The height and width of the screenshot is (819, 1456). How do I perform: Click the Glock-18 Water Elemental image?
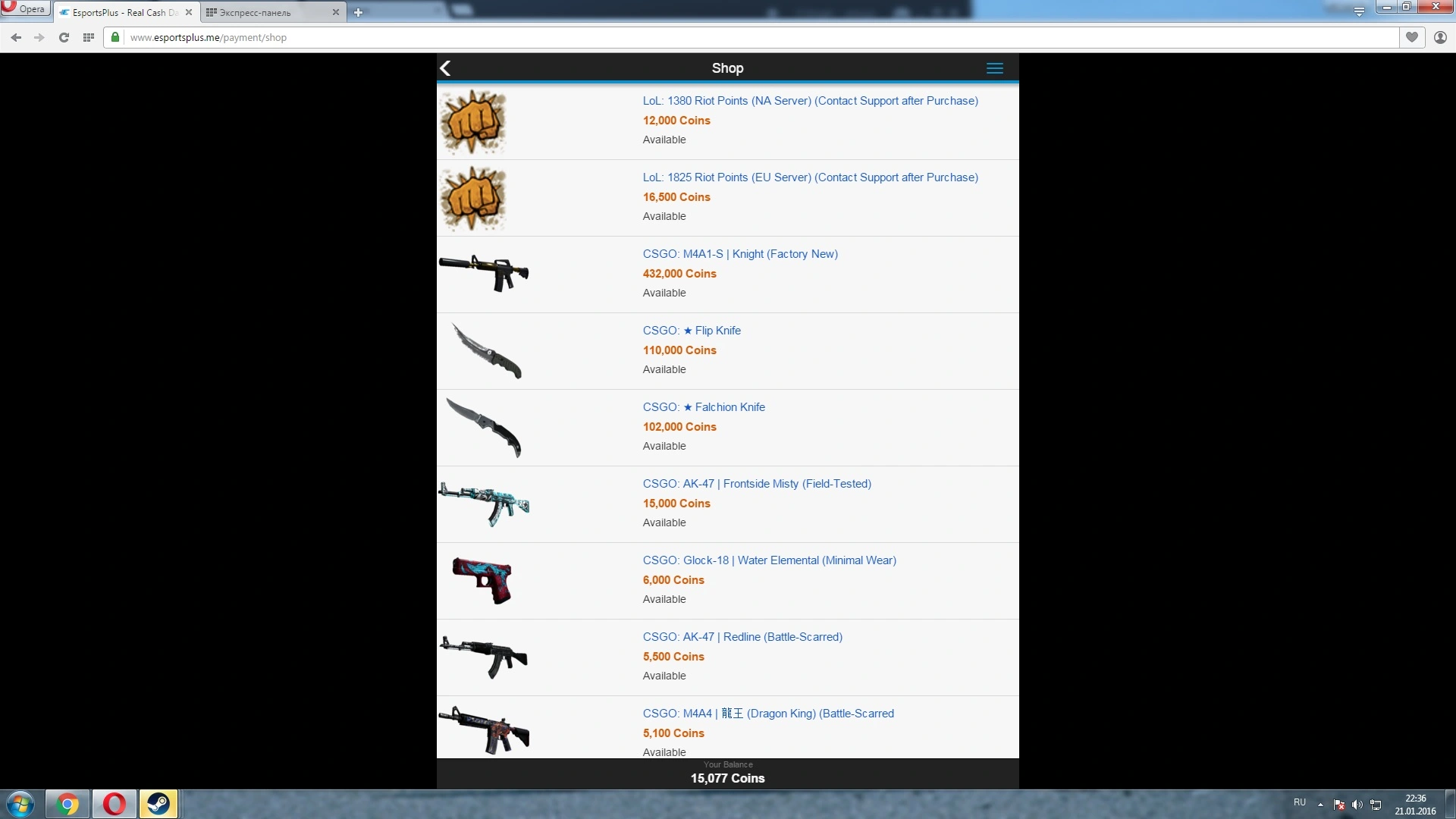[x=482, y=581]
